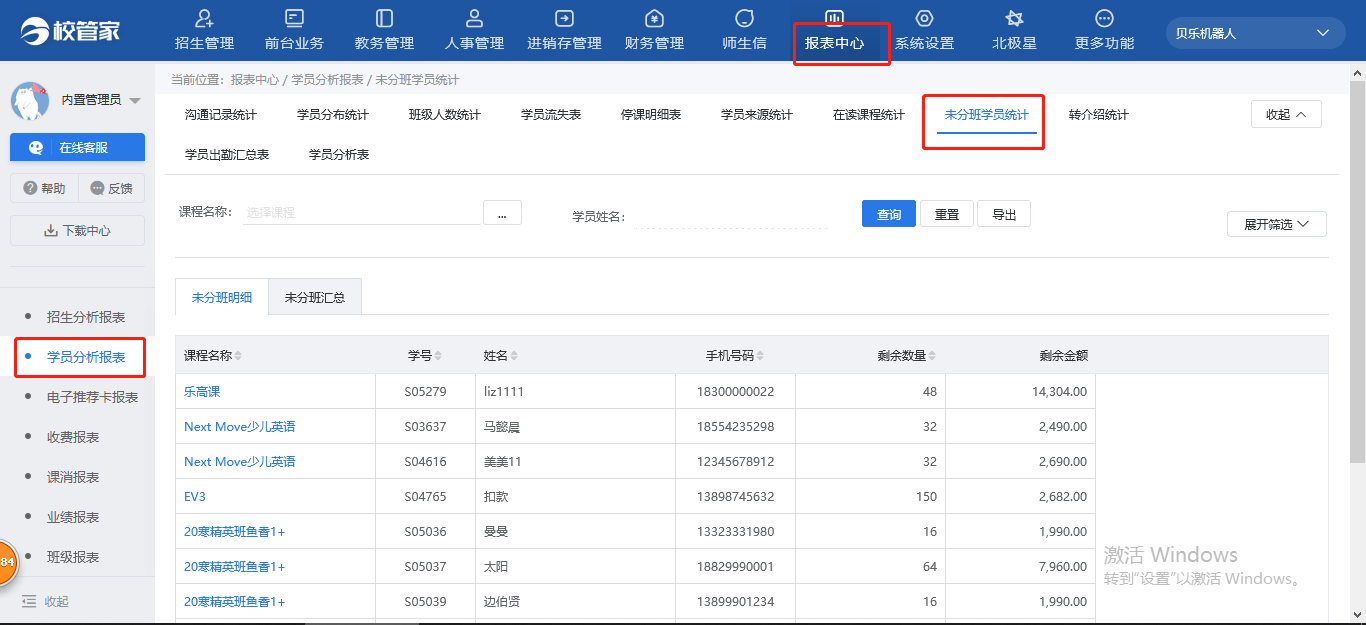Open 业绩报表 in sidebar
Image resolution: width=1366 pixels, height=625 pixels.
coord(73,517)
